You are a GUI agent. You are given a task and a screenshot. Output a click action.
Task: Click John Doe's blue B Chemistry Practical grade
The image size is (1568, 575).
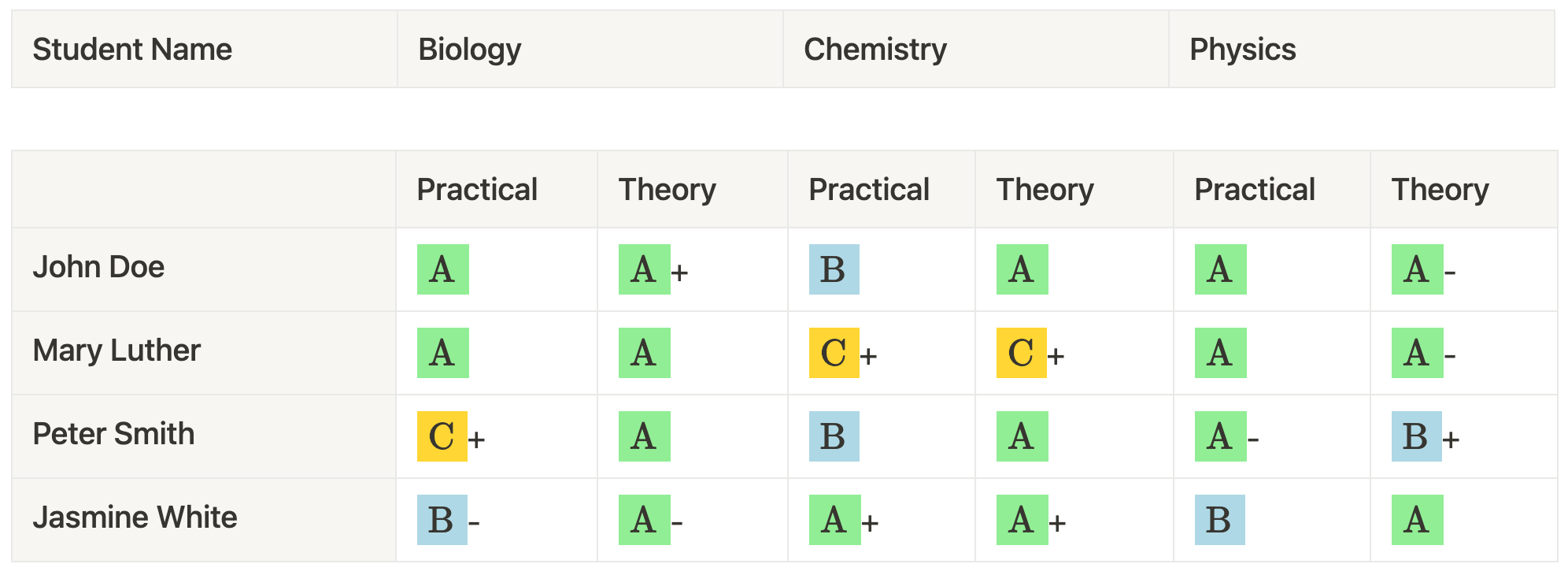[834, 269]
